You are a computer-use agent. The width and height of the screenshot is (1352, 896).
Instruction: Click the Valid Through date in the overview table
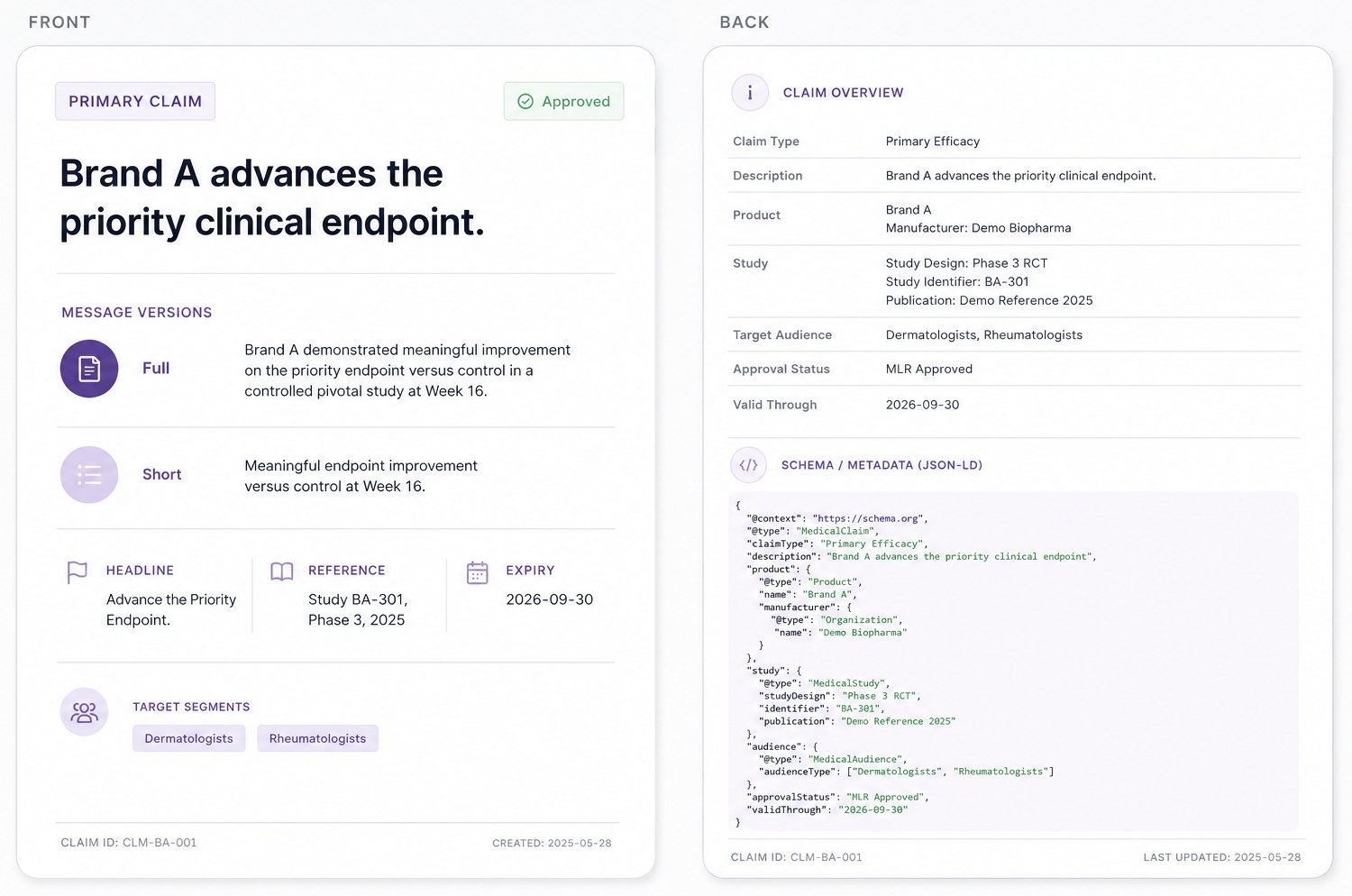(922, 405)
